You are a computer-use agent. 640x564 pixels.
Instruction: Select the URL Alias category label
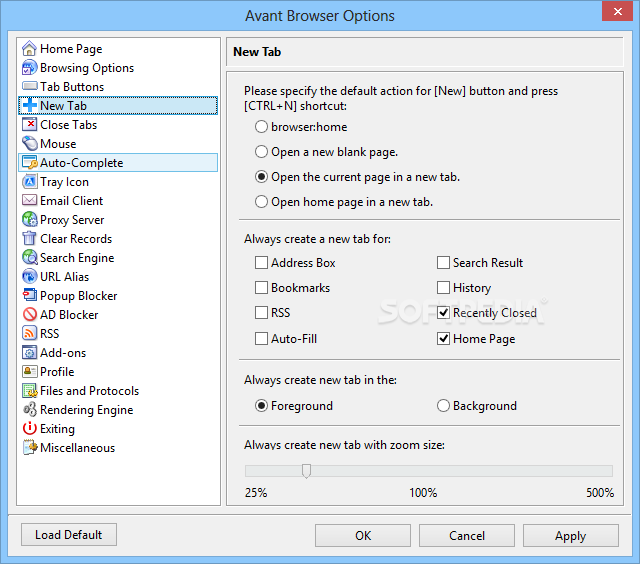click(64, 277)
